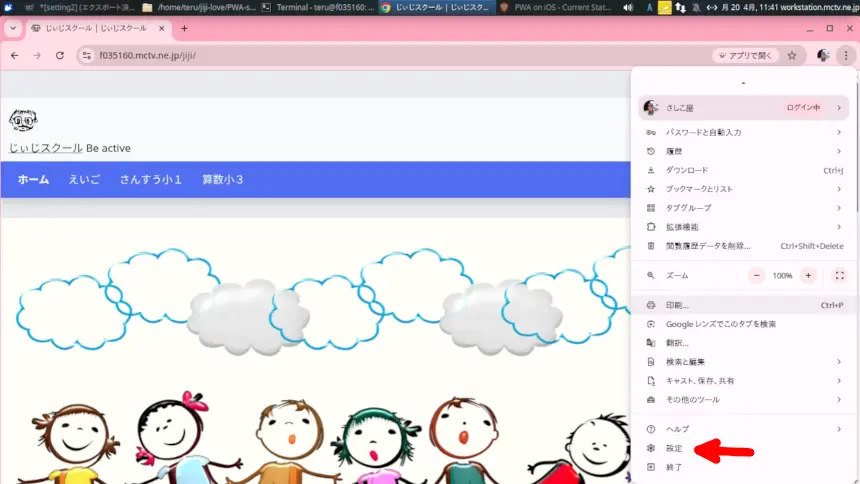Screen dimensions: 860x484
Task: Click the じぃじスクール site logo image
Action: point(23,120)
